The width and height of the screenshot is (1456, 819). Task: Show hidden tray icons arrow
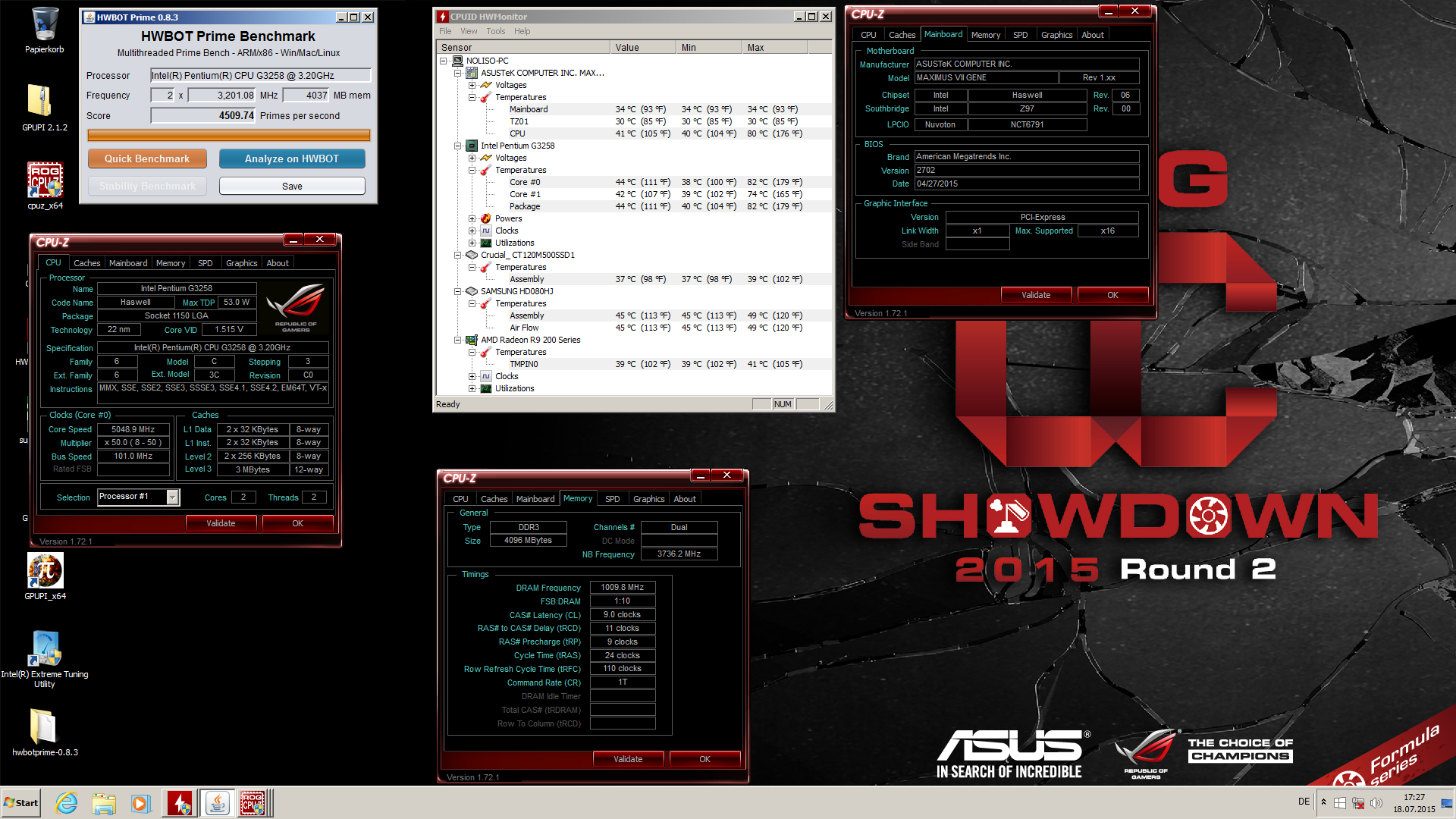[x=1323, y=802]
